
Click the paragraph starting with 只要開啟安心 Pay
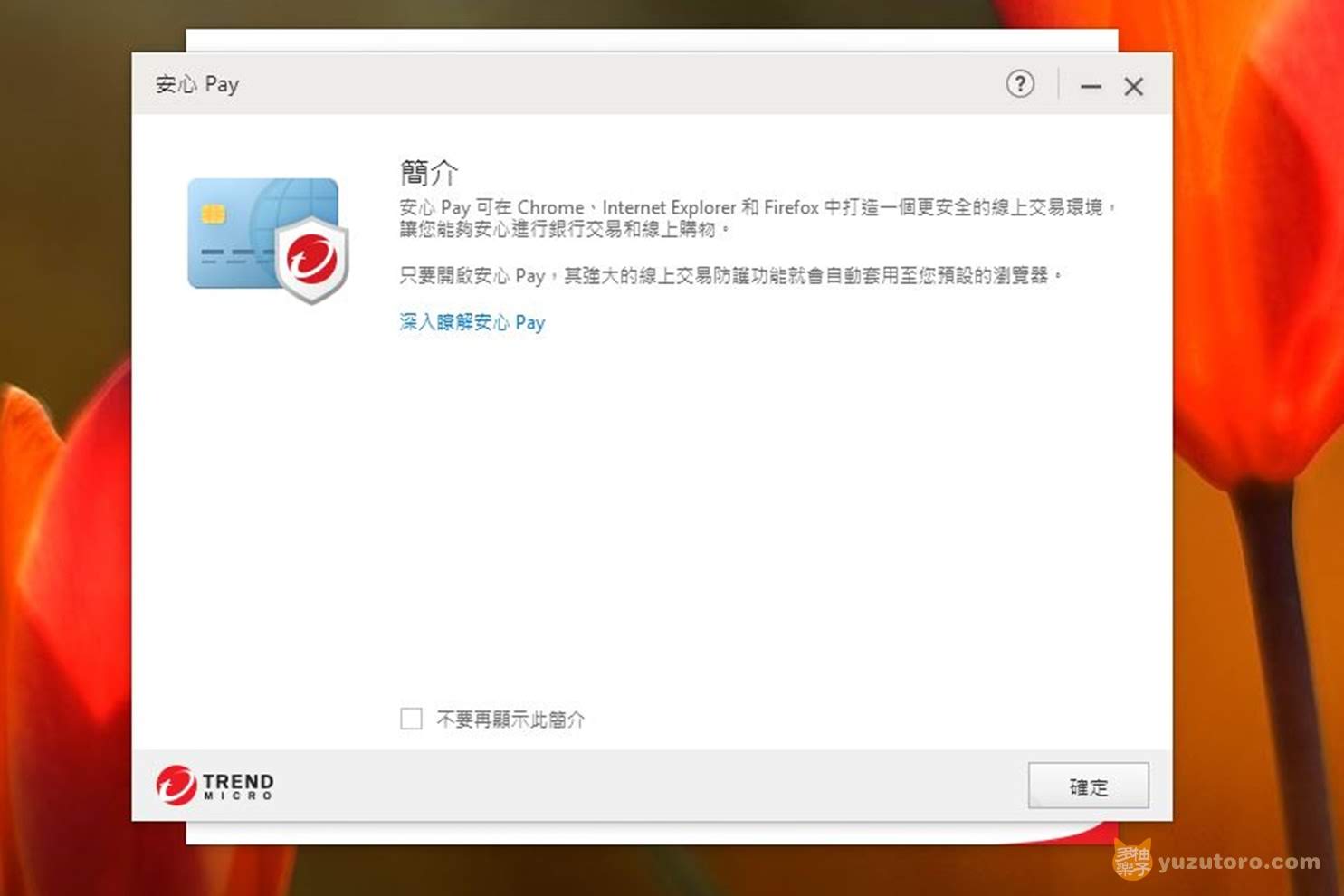coord(730,275)
